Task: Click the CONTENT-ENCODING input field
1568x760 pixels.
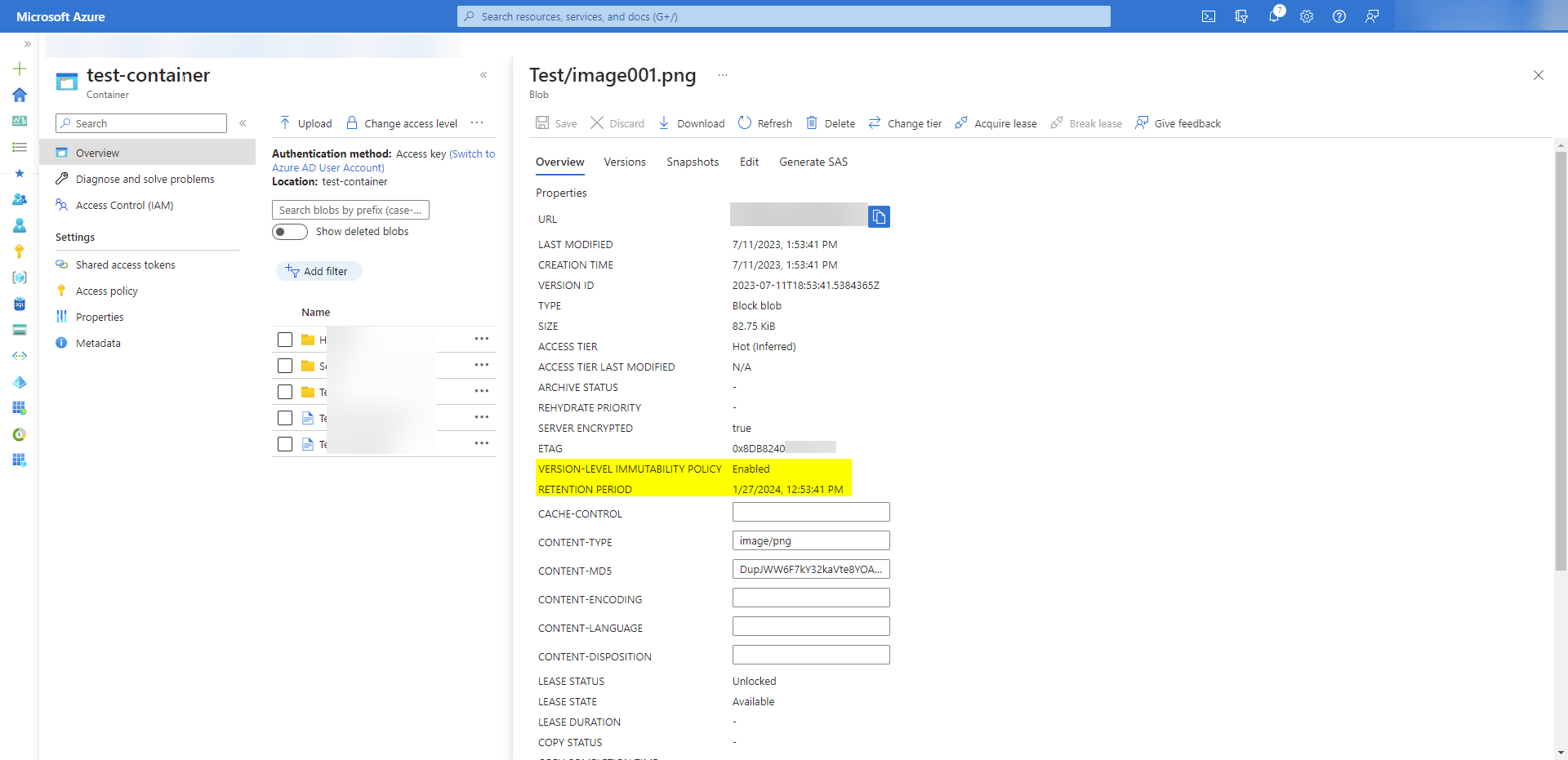Action: 811,598
